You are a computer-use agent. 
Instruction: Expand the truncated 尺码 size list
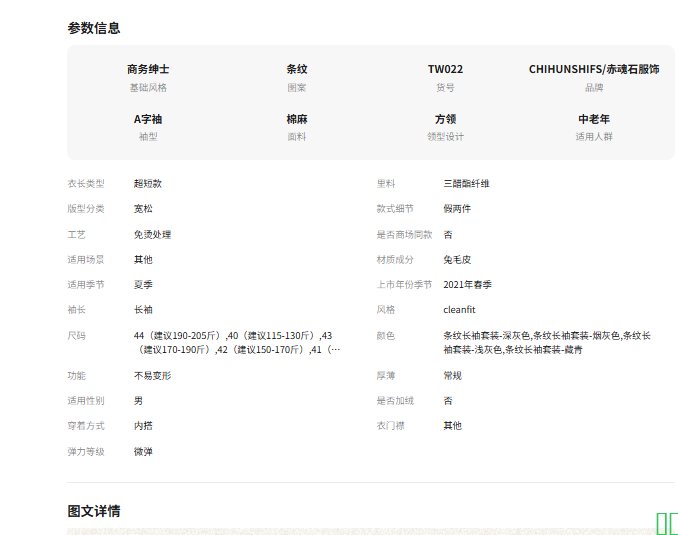point(334,350)
